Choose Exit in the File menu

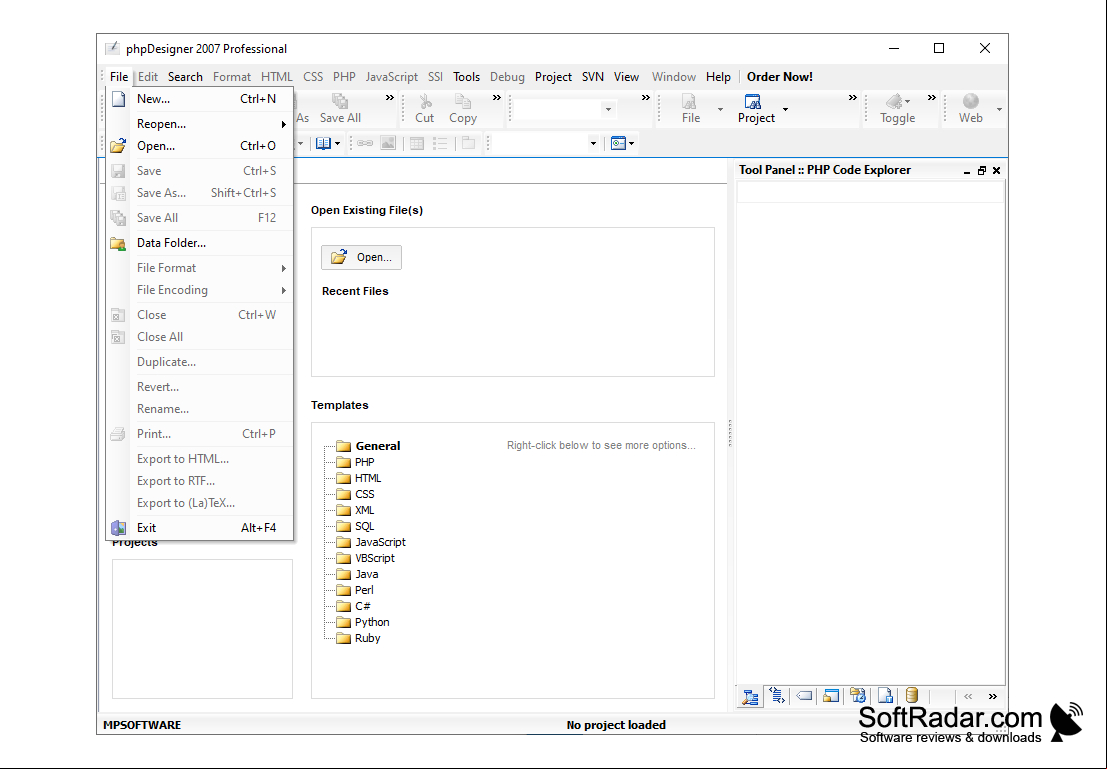click(x=200, y=527)
